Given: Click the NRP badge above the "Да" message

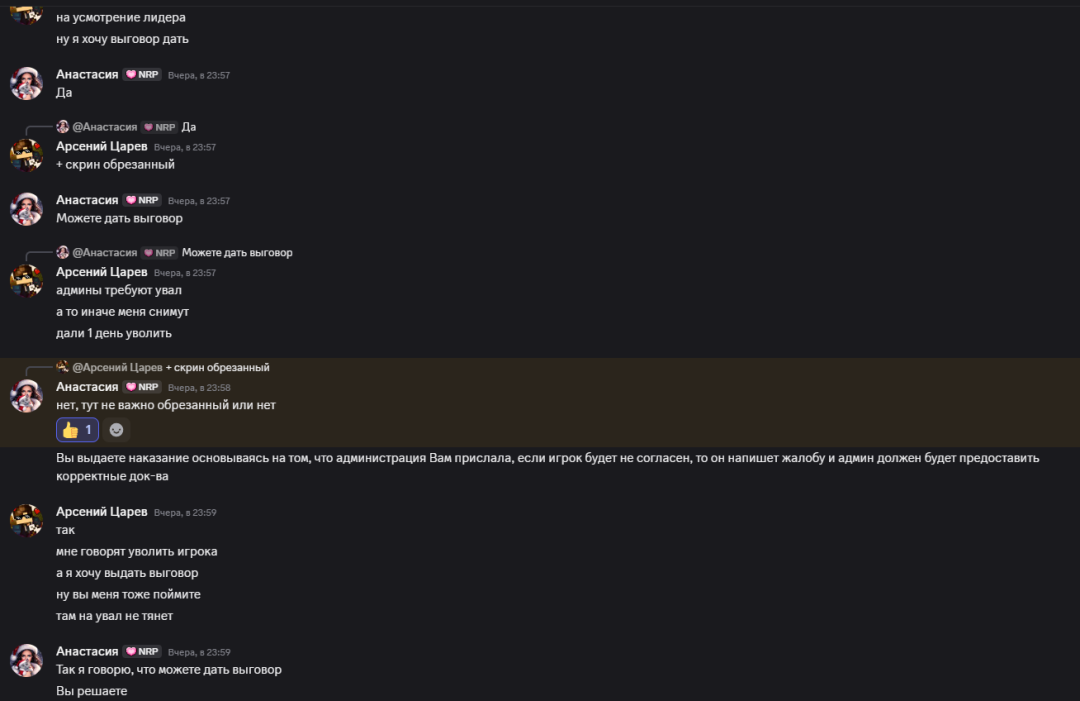Looking at the screenshot, I should 142,75.
